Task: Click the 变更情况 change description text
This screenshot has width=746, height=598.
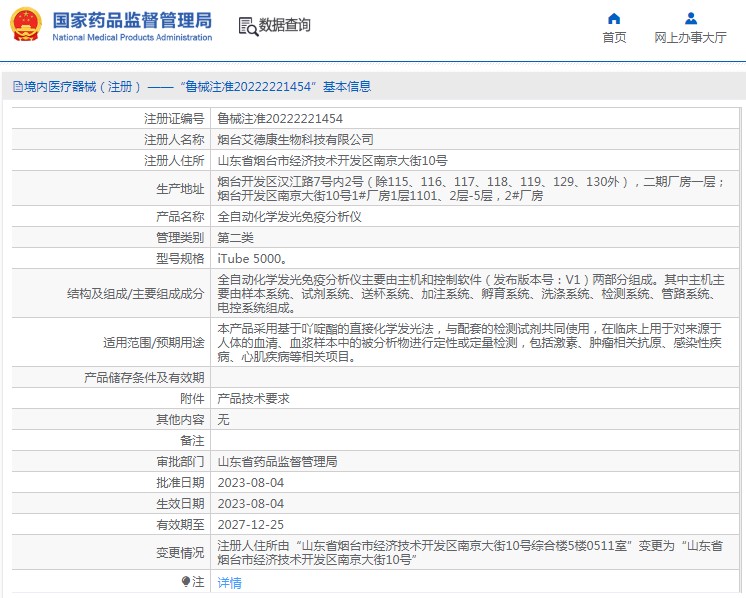Action: [x=470, y=552]
